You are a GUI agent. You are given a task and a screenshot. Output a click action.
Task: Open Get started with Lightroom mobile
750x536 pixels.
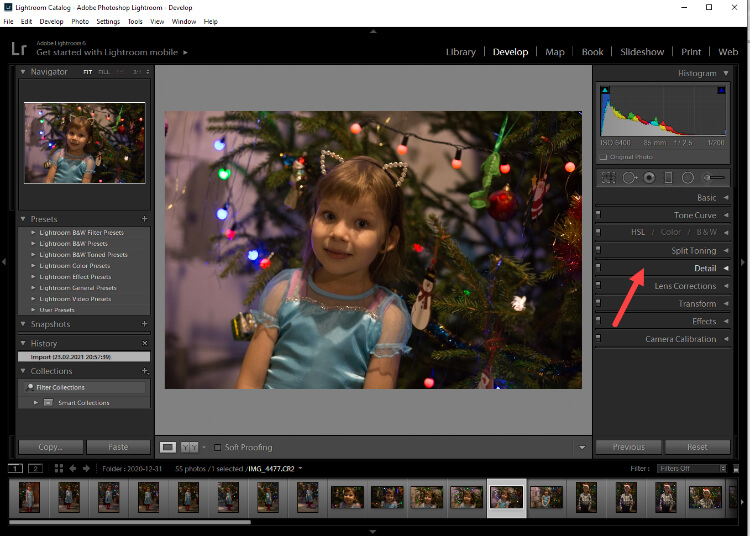click(x=112, y=52)
